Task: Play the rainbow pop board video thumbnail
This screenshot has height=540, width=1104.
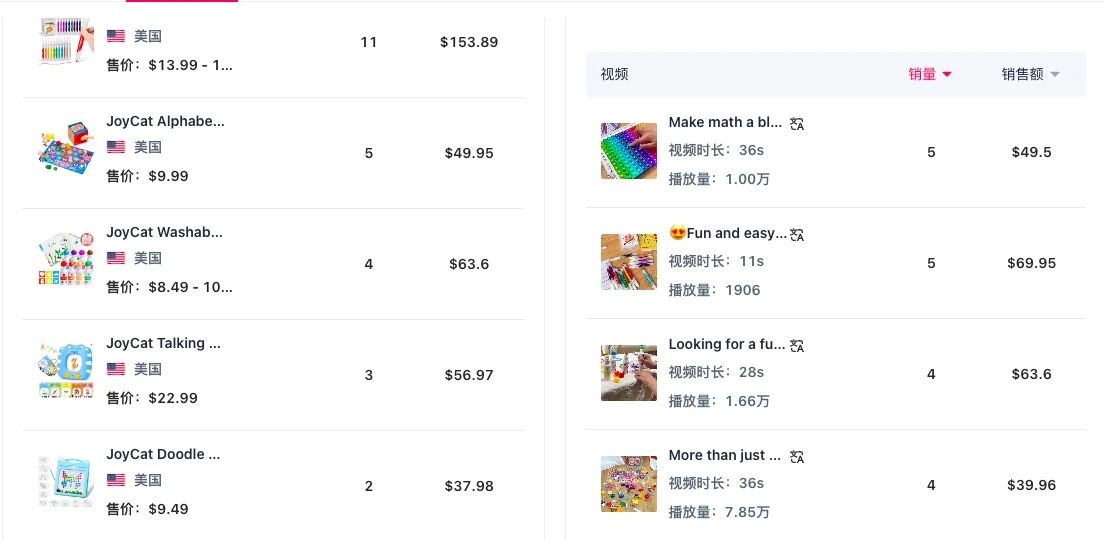Action: [x=629, y=151]
